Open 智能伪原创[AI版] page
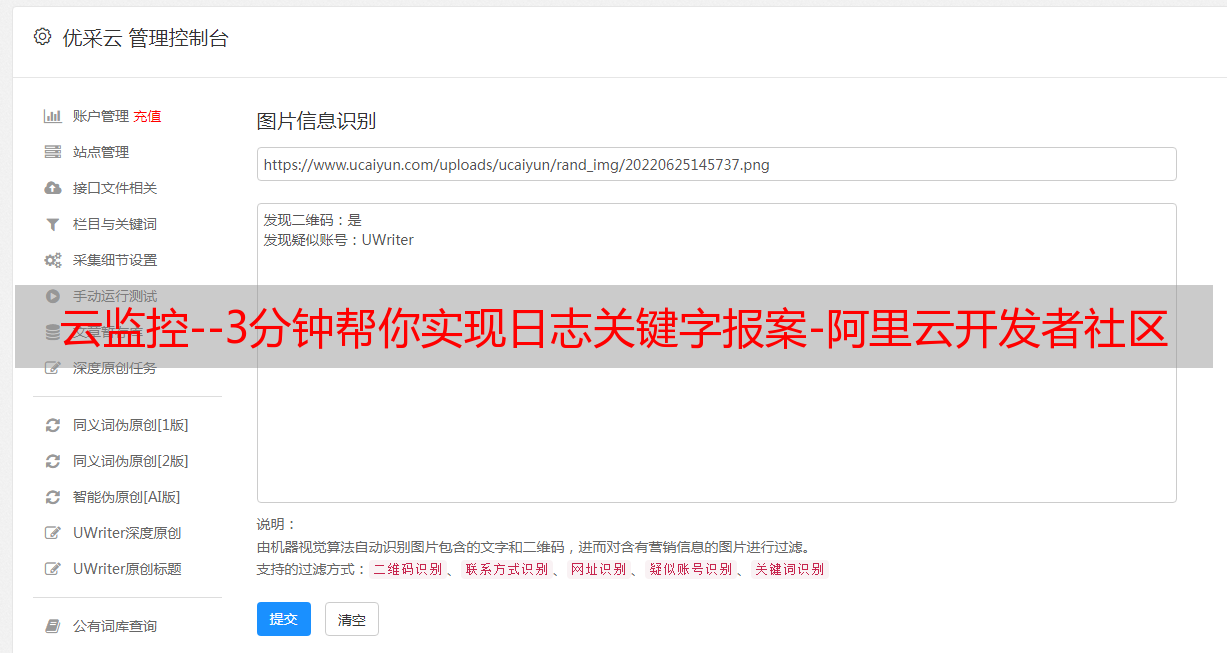Image resolution: width=1227 pixels, height=653 pixels. tap(127, 497)
